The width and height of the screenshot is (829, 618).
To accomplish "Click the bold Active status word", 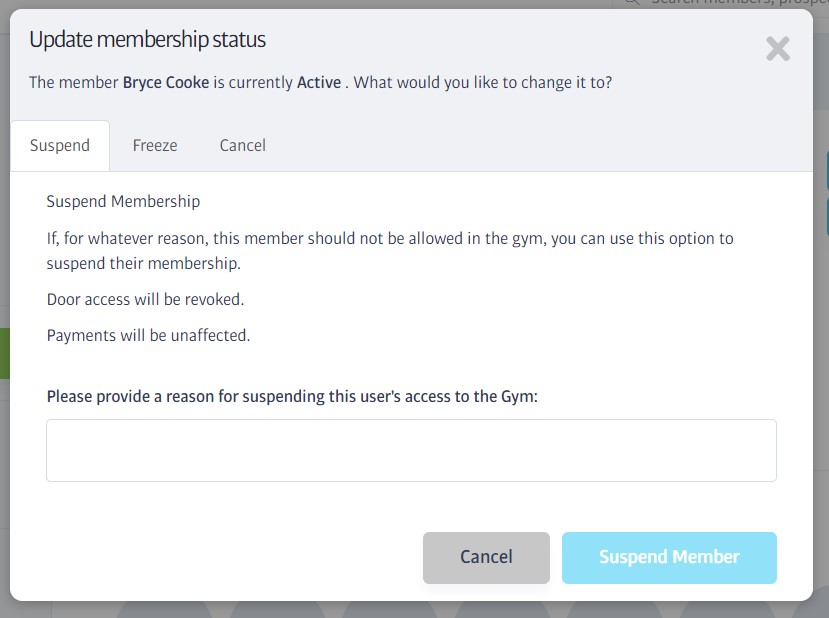I will [x=319, y=82].
